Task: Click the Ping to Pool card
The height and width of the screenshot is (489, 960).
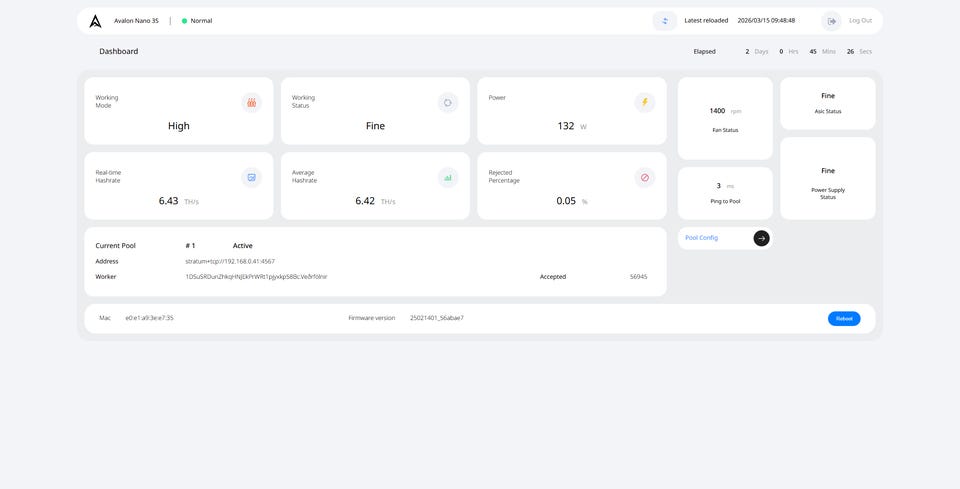Action: [x=725, y=192]
